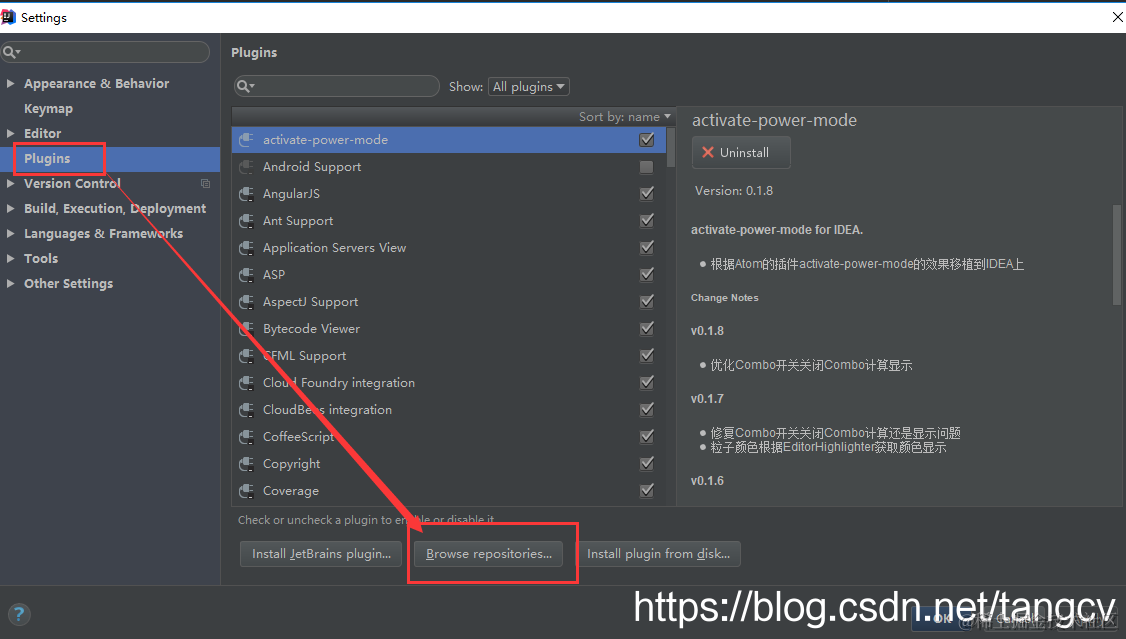This screenshot has width=1126, height=639.
Task: Click the AngularJS plugin icon
Action: click(246, 194)
